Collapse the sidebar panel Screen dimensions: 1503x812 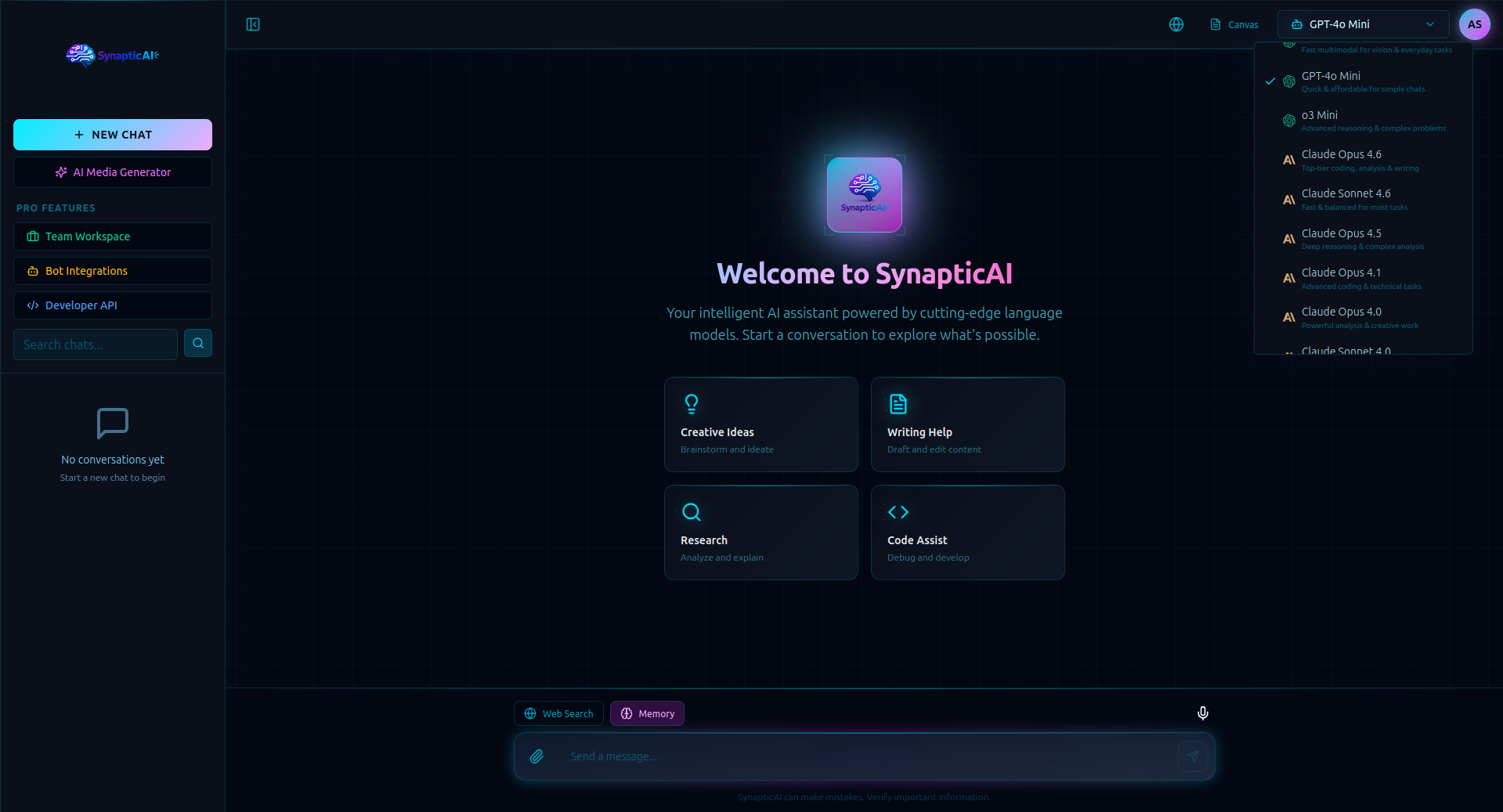[252, 24]
